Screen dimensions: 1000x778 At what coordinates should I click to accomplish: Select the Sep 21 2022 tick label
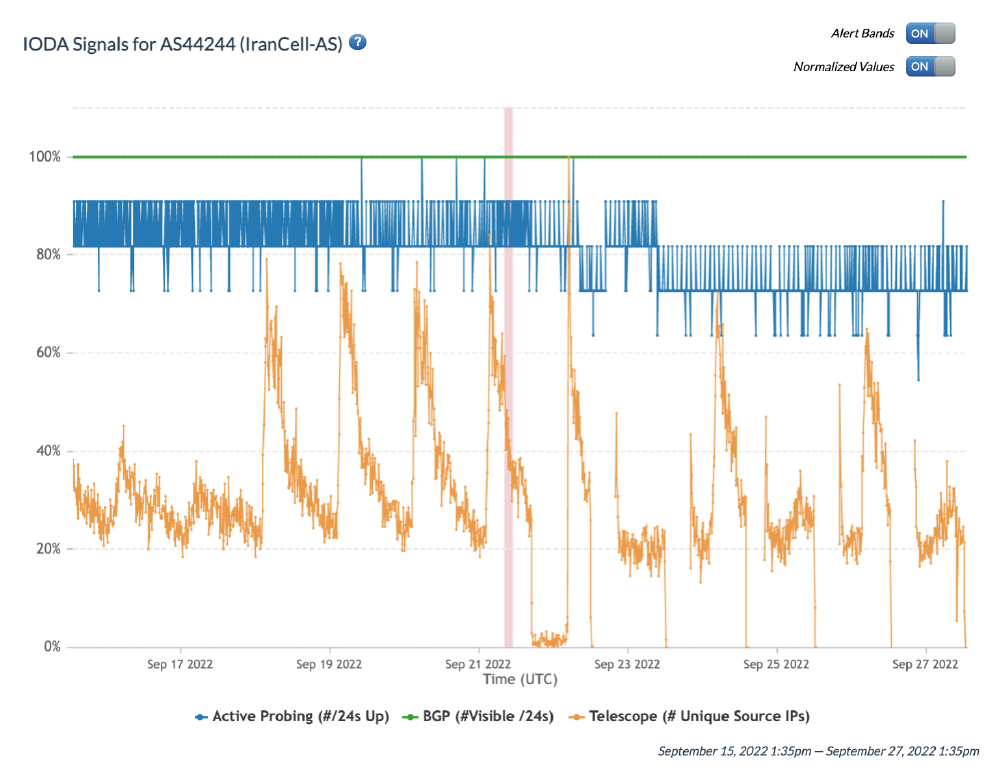click(478, 664)
